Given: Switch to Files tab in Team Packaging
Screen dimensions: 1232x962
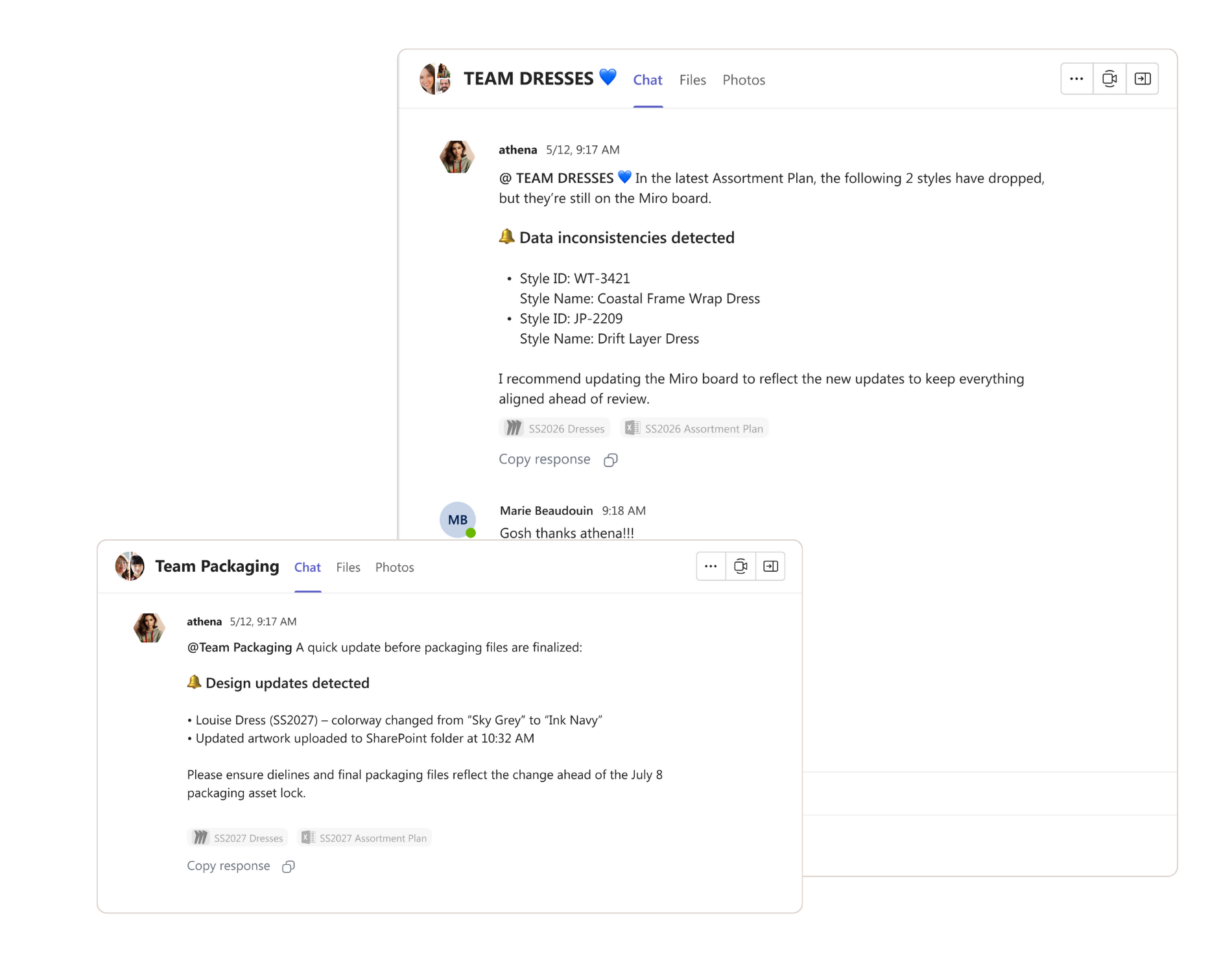Looking at the screenshot, I should [348, 567].
